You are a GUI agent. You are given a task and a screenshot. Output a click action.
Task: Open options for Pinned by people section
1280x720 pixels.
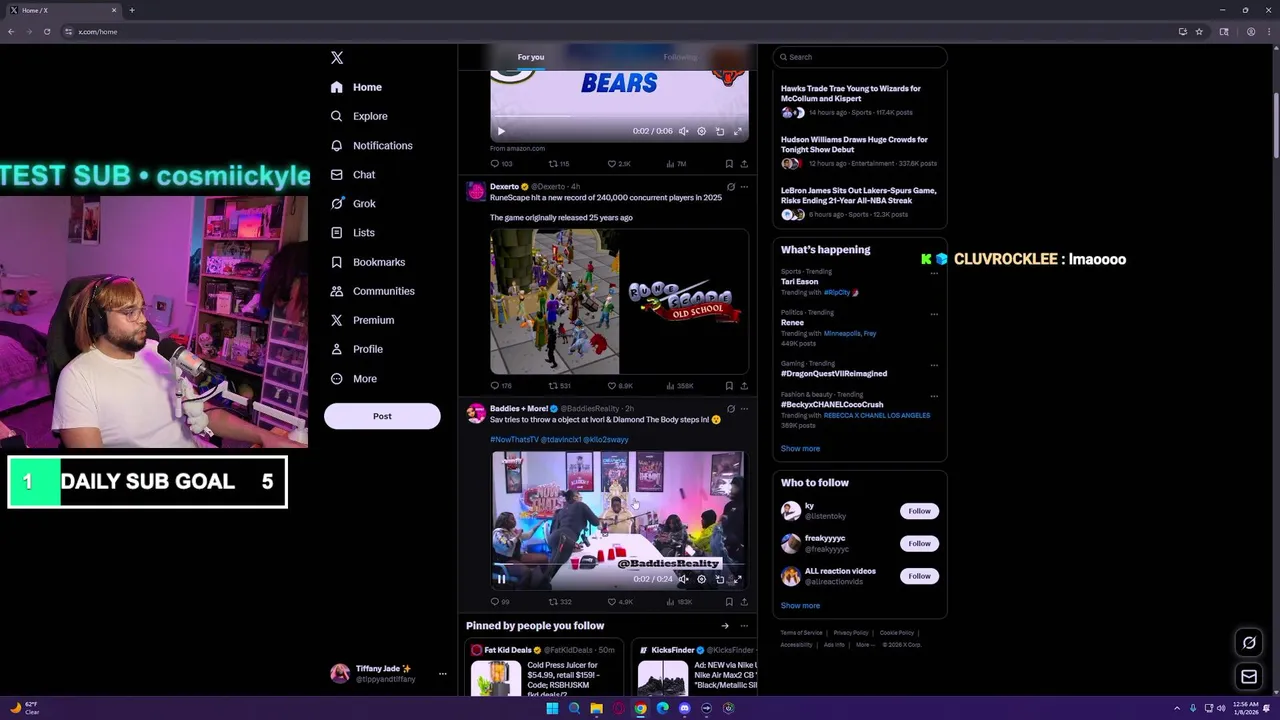743,626
